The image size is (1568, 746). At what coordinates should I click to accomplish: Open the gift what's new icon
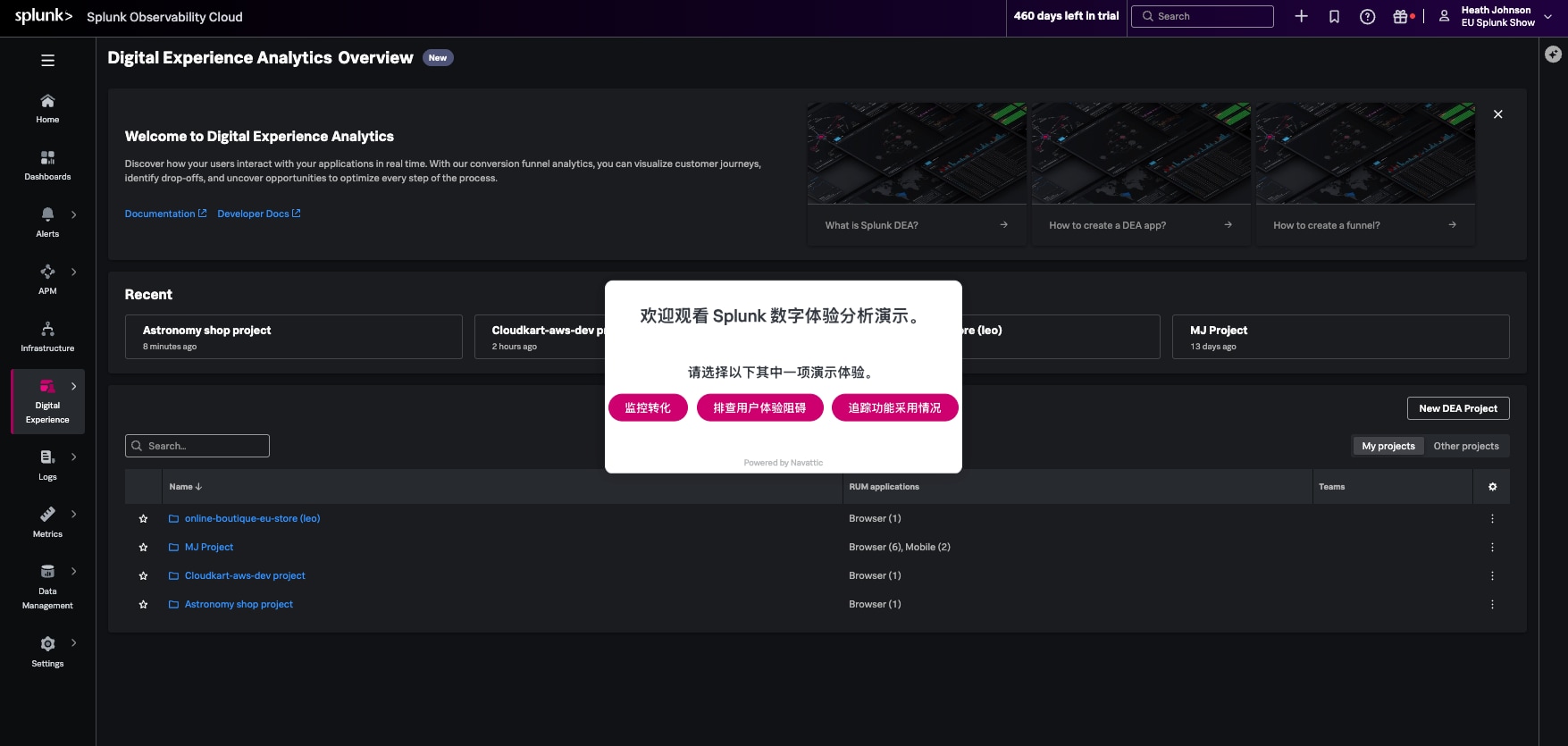(1401, 16)
